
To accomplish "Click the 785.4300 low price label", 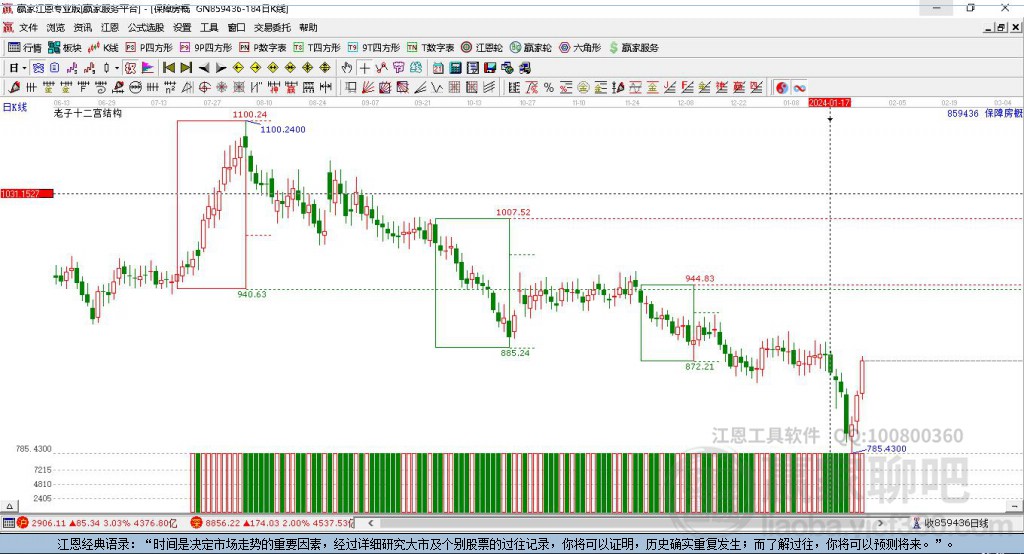I will pyautogui.click(x=886, y=449).
